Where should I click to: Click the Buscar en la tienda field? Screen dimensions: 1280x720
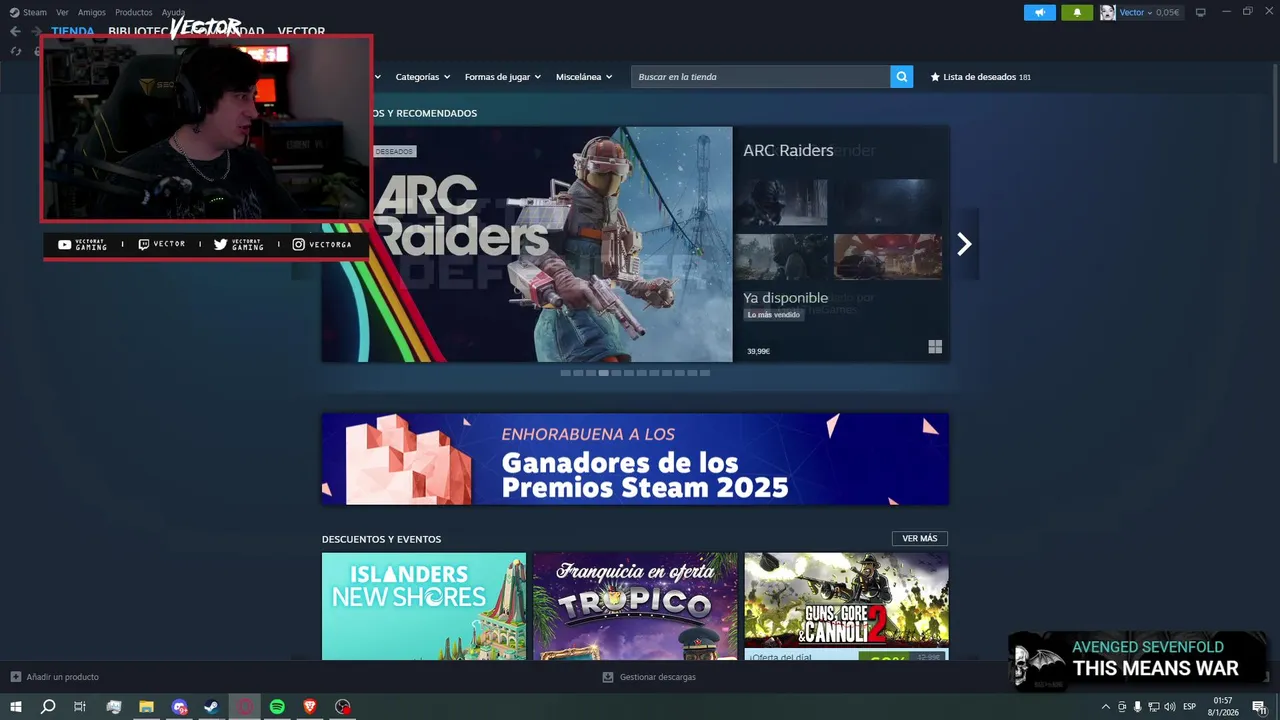pos(760,77)
